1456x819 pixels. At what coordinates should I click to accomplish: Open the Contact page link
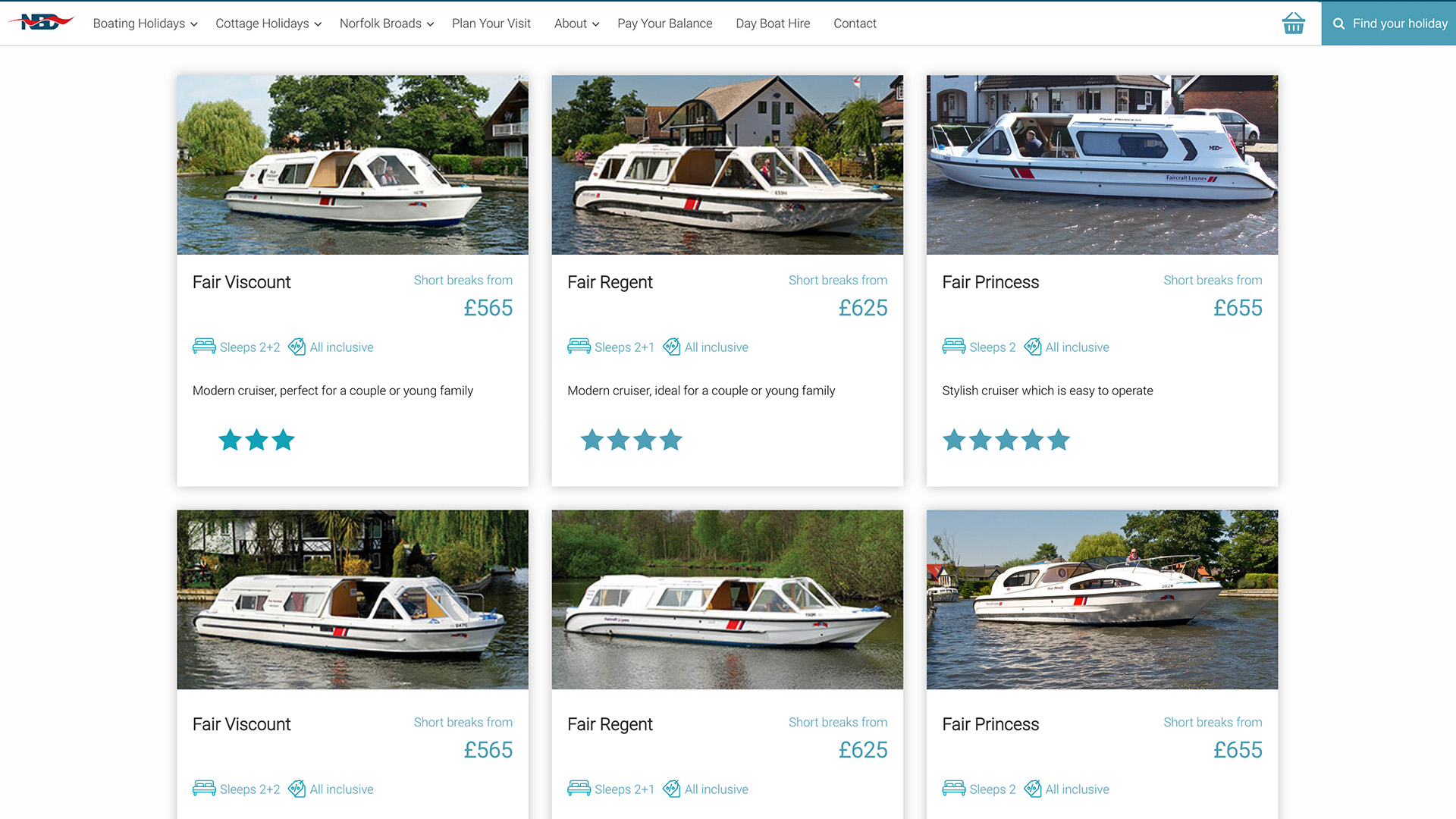pyautogui.click(x=855, y=24)
